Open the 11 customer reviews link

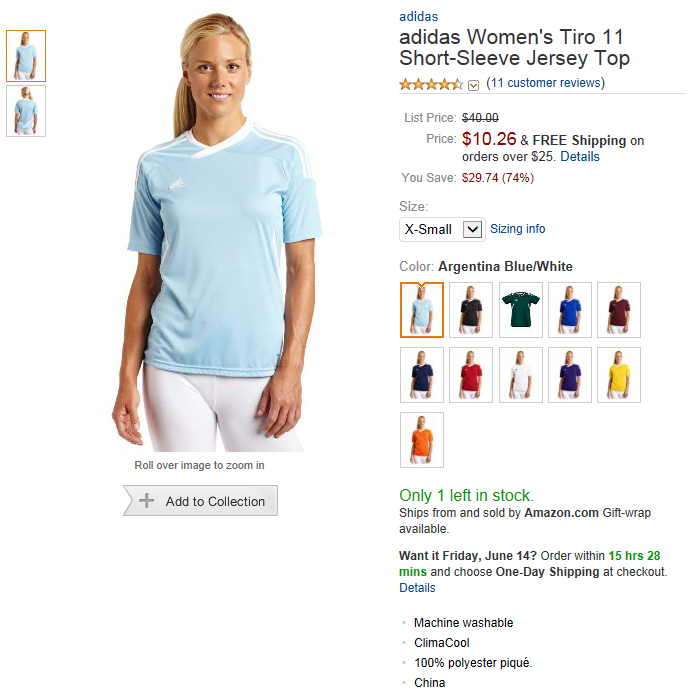(546, 83)
